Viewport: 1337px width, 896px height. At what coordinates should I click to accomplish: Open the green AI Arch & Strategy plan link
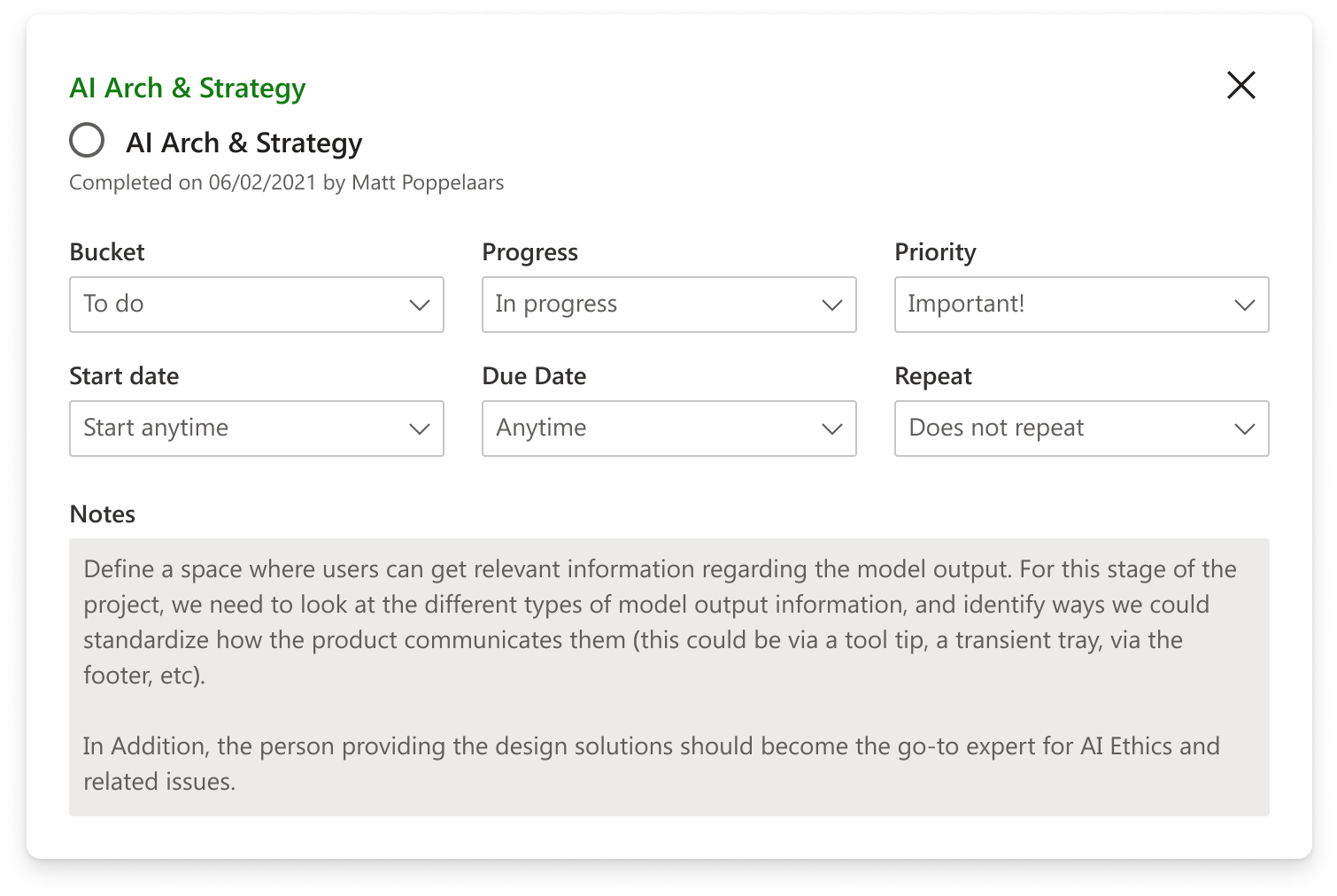[x=188, y=88]
